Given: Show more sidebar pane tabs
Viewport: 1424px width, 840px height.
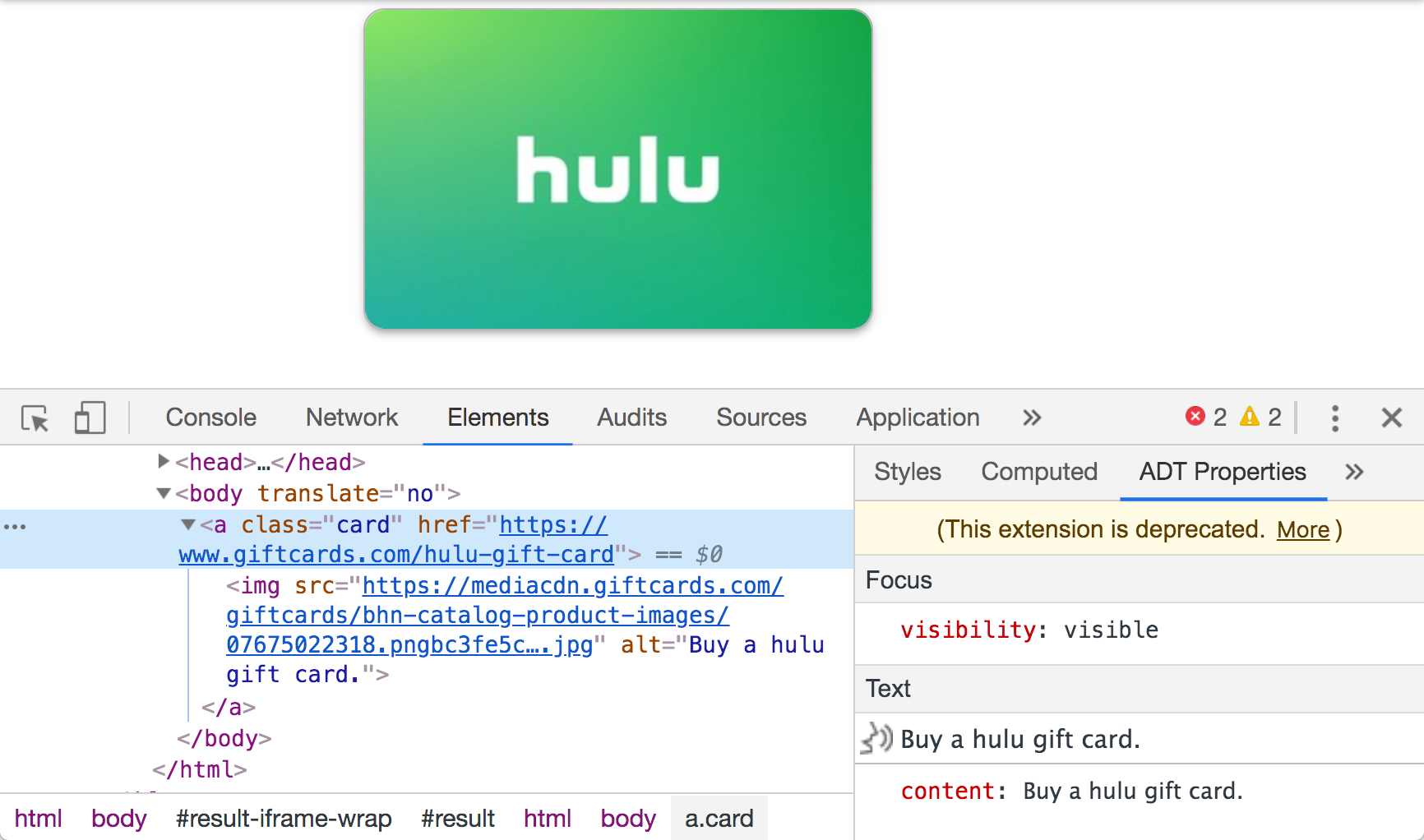Looking at the screenshot, I should 1354,472.
